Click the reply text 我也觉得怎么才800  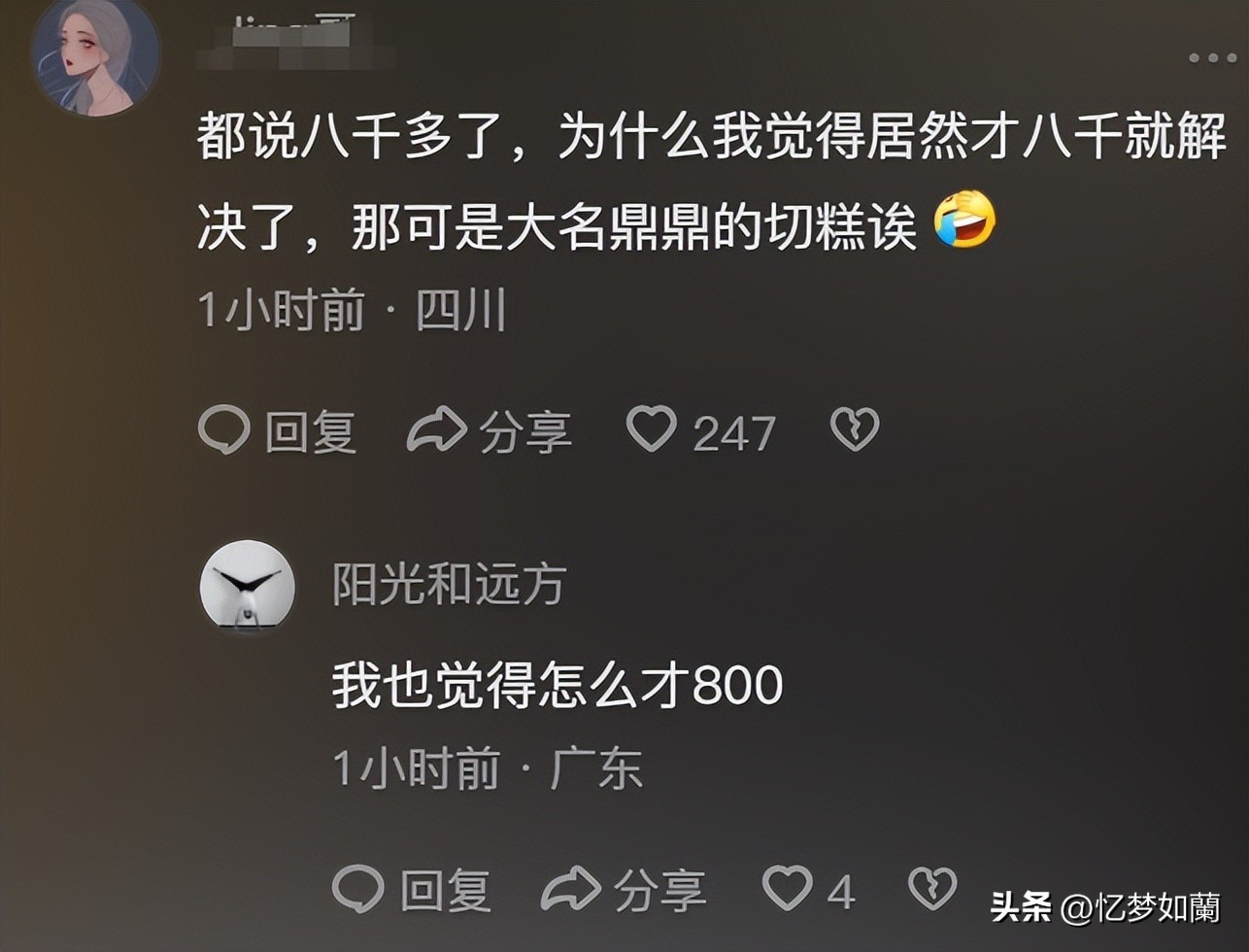click(557, 686)
